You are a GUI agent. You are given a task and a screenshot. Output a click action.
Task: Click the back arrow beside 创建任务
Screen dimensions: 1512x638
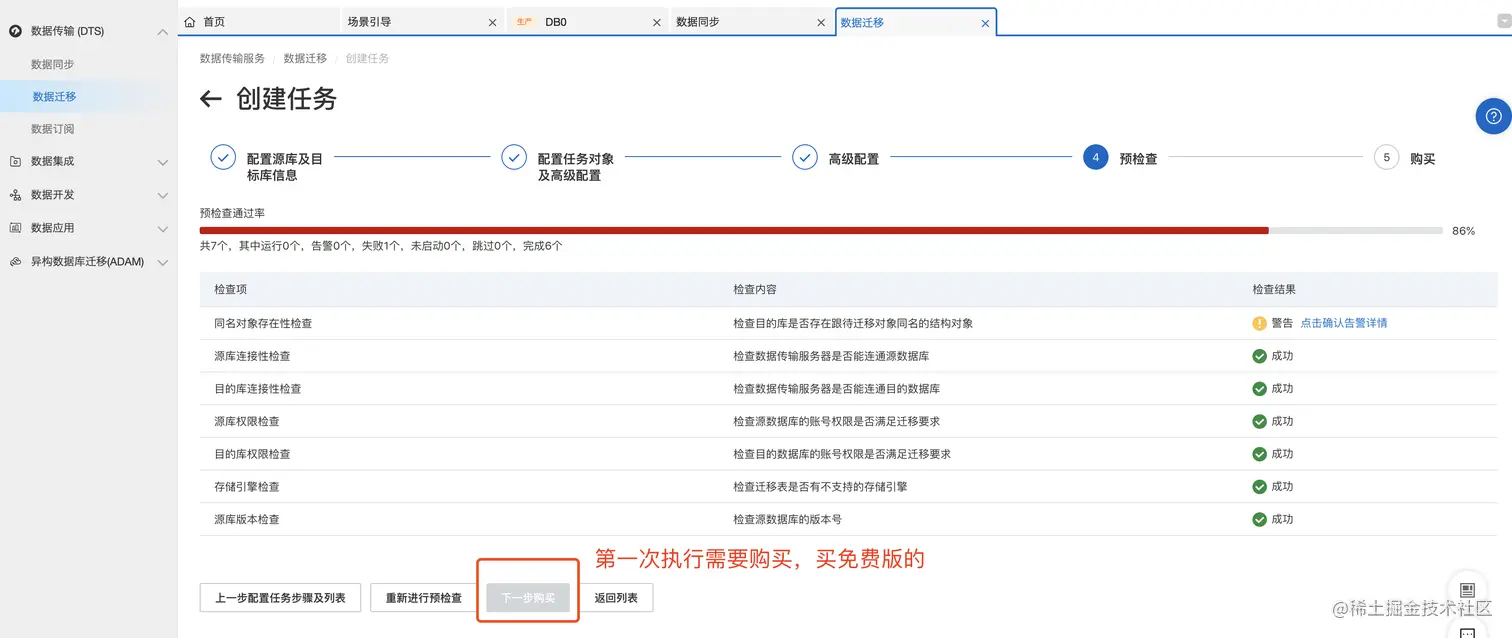tap(210, 99)
